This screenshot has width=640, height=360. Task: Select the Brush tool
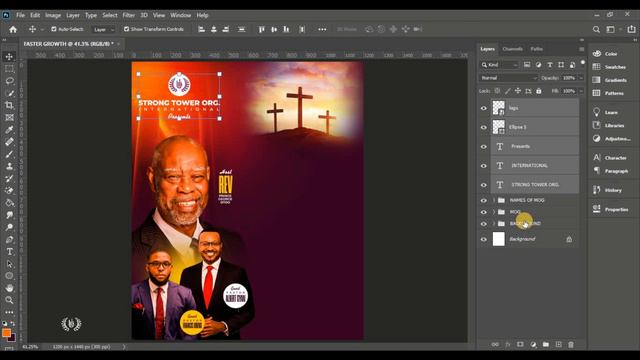click(x=9, y=154)
